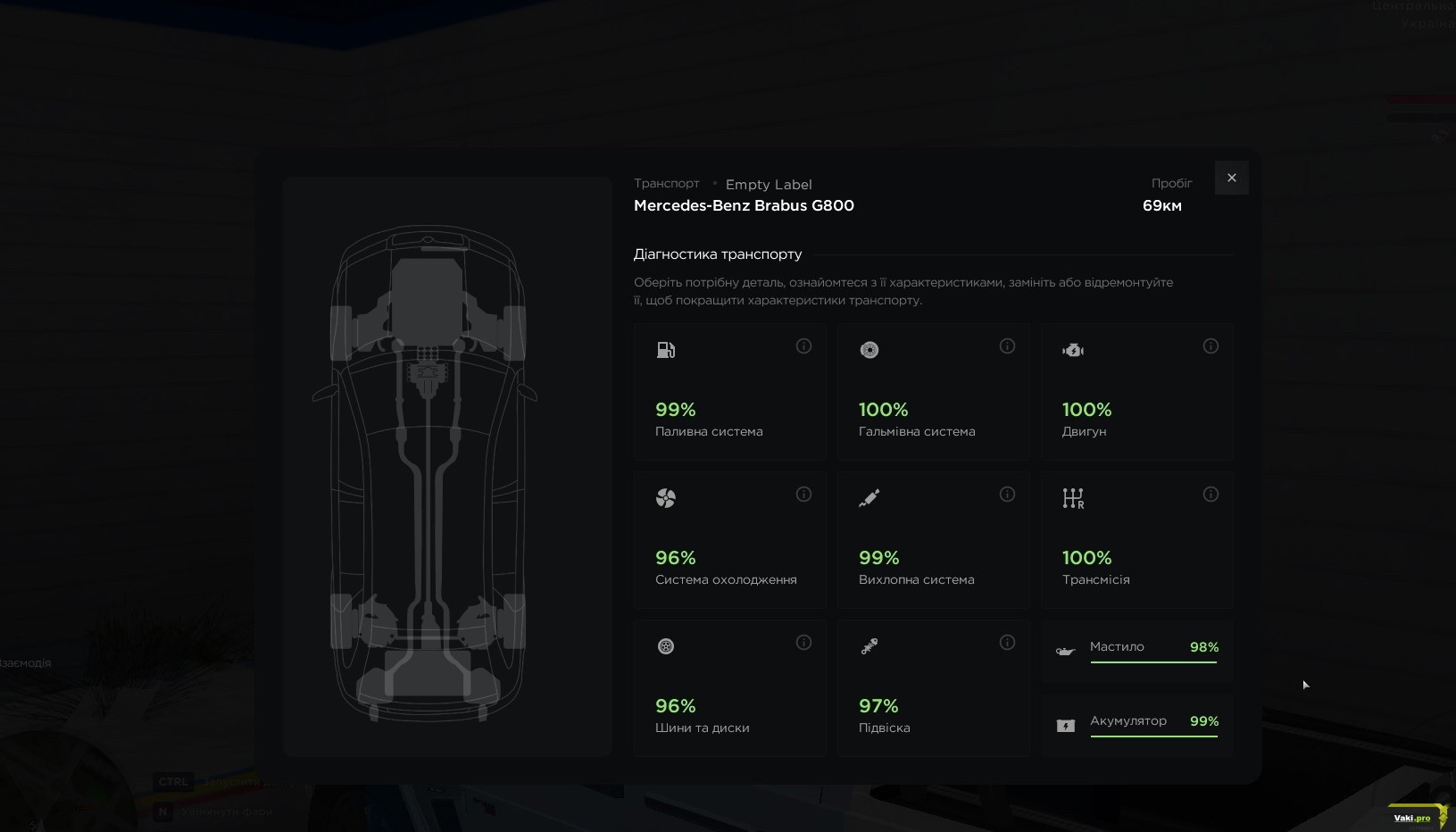This screenshot has height=832, width=1456.
Task: Open the Трансмісія 100% card
Action: pyautogui.click(x=1136, y=541)
